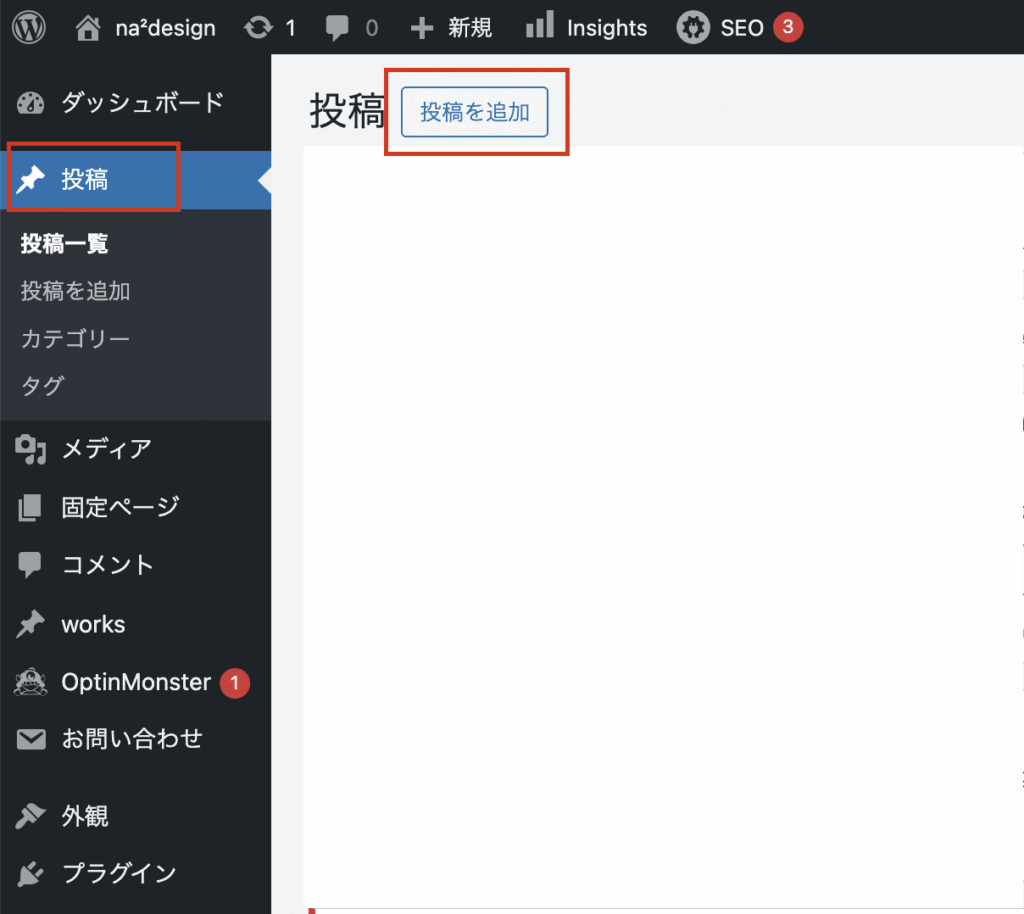Click the WordPress logo icon
This screenshot has height=914, width=1024.
pos(28,27)
